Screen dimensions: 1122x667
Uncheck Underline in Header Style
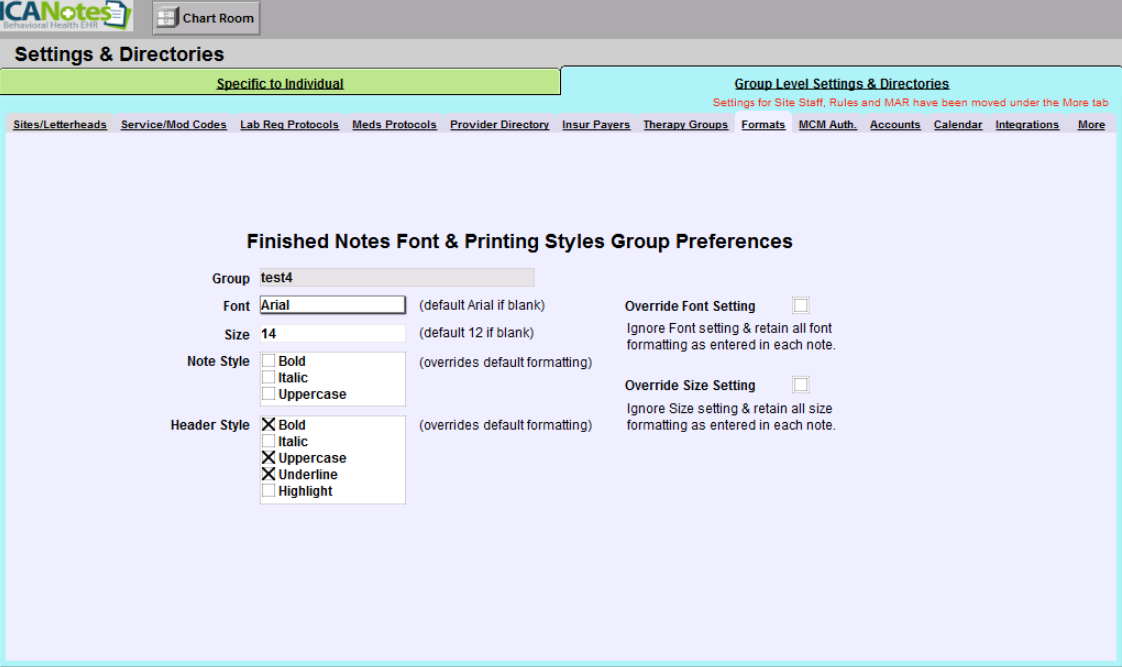[269, 474]
